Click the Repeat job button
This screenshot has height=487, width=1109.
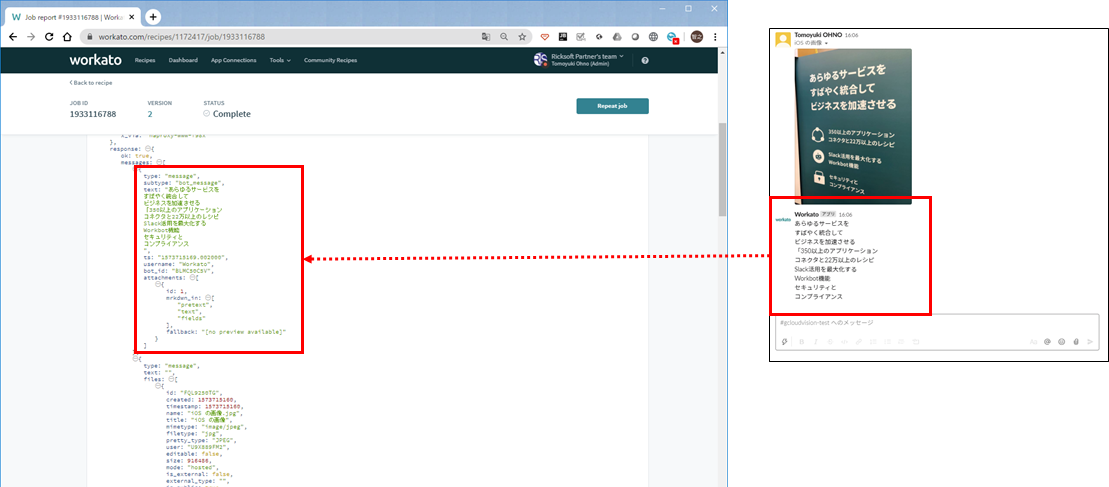(612, 106)
